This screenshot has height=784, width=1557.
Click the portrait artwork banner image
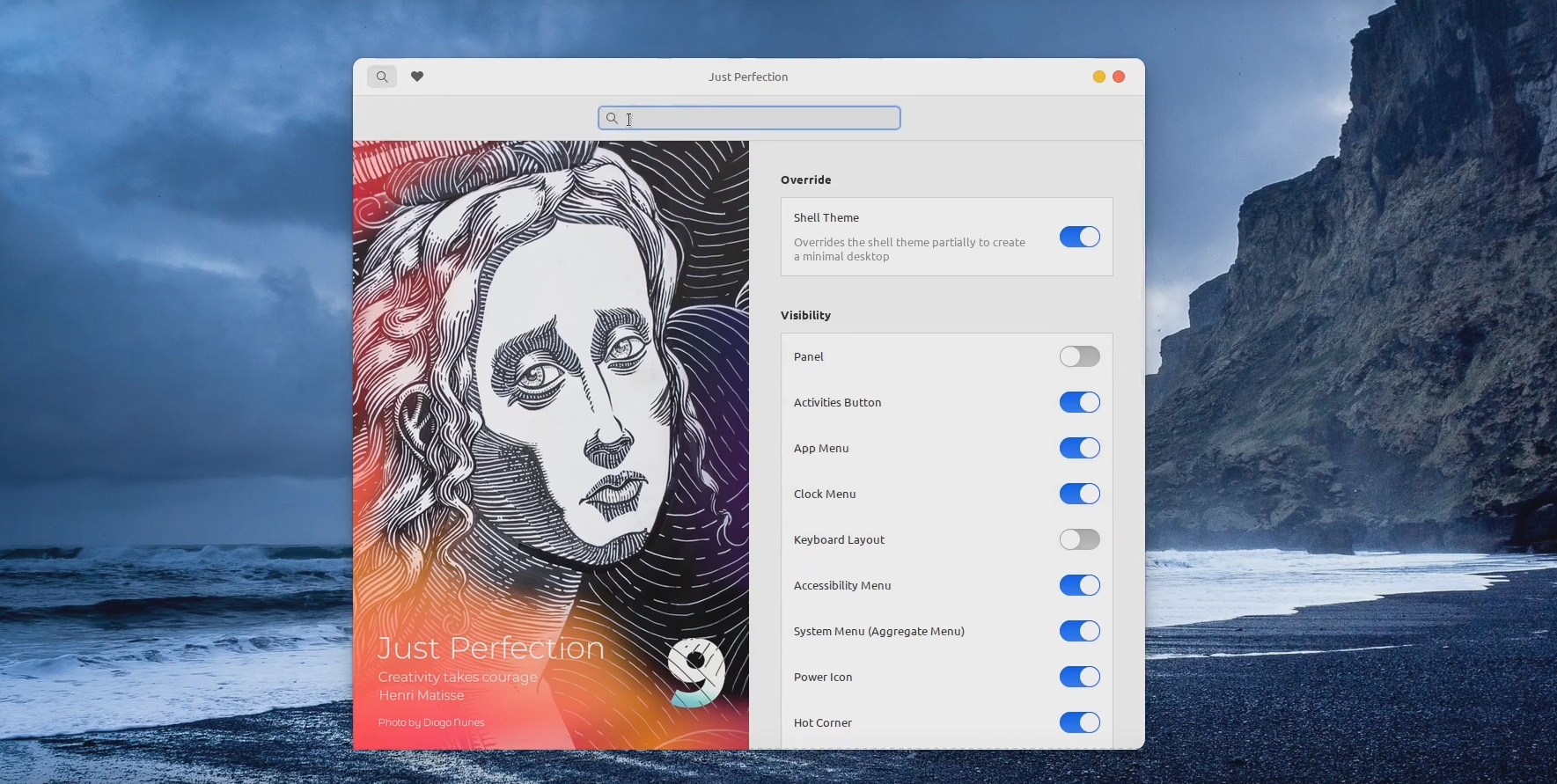tap(550, 396)
